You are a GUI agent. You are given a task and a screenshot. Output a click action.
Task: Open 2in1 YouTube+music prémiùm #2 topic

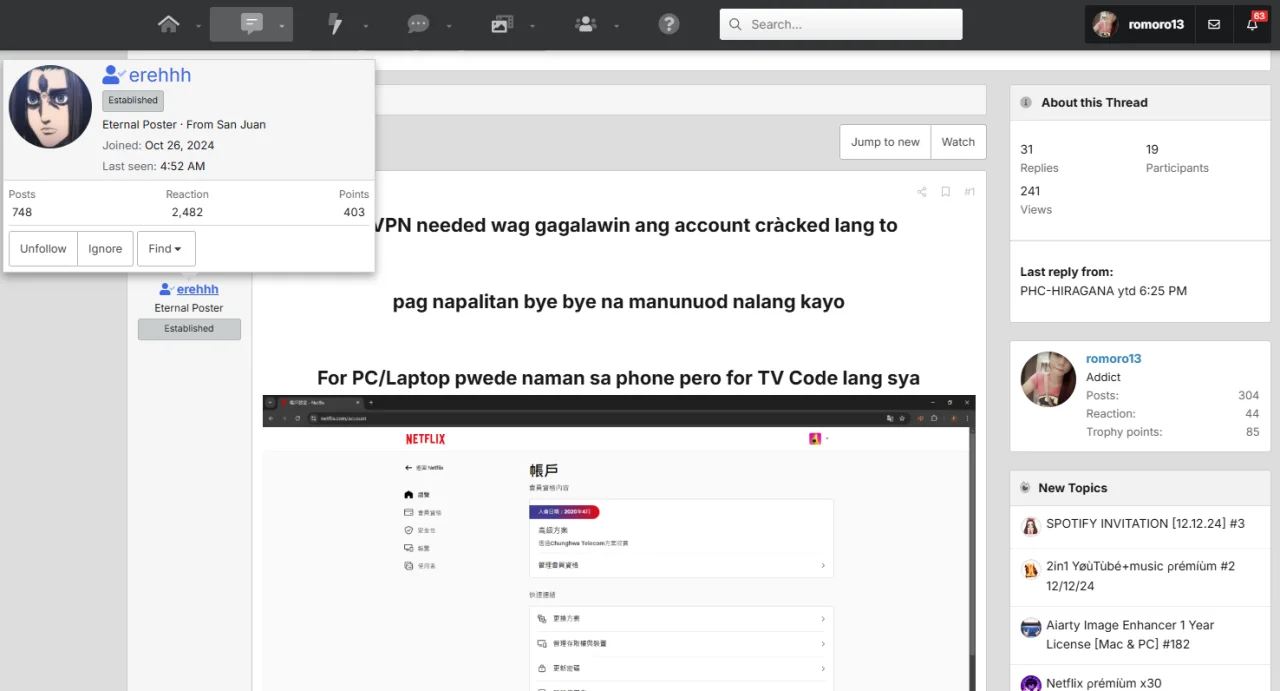(x=1140, y=575)
